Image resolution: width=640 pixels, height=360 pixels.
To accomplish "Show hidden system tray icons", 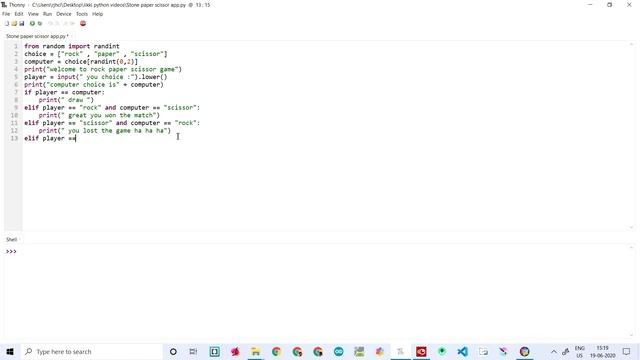I will (553, 351).
